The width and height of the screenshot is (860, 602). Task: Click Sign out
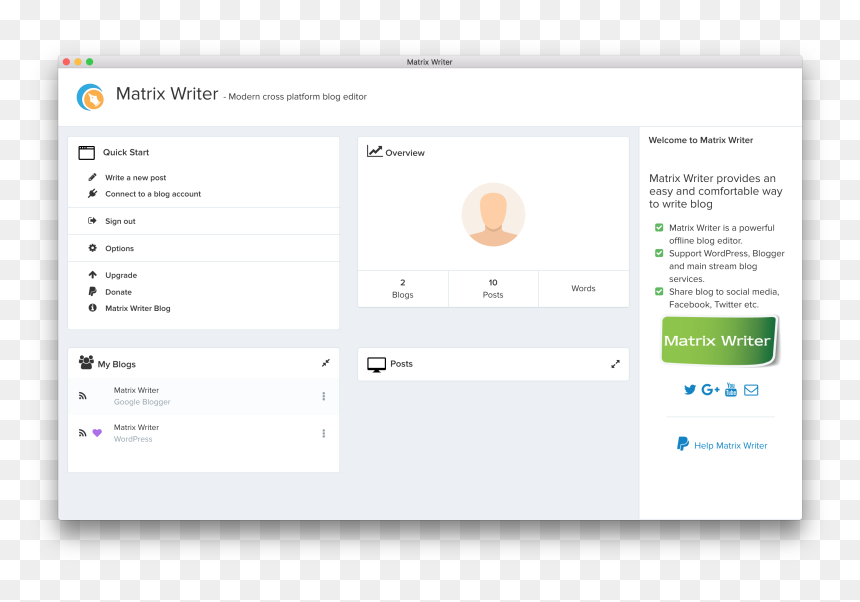[x=120, y=222]
